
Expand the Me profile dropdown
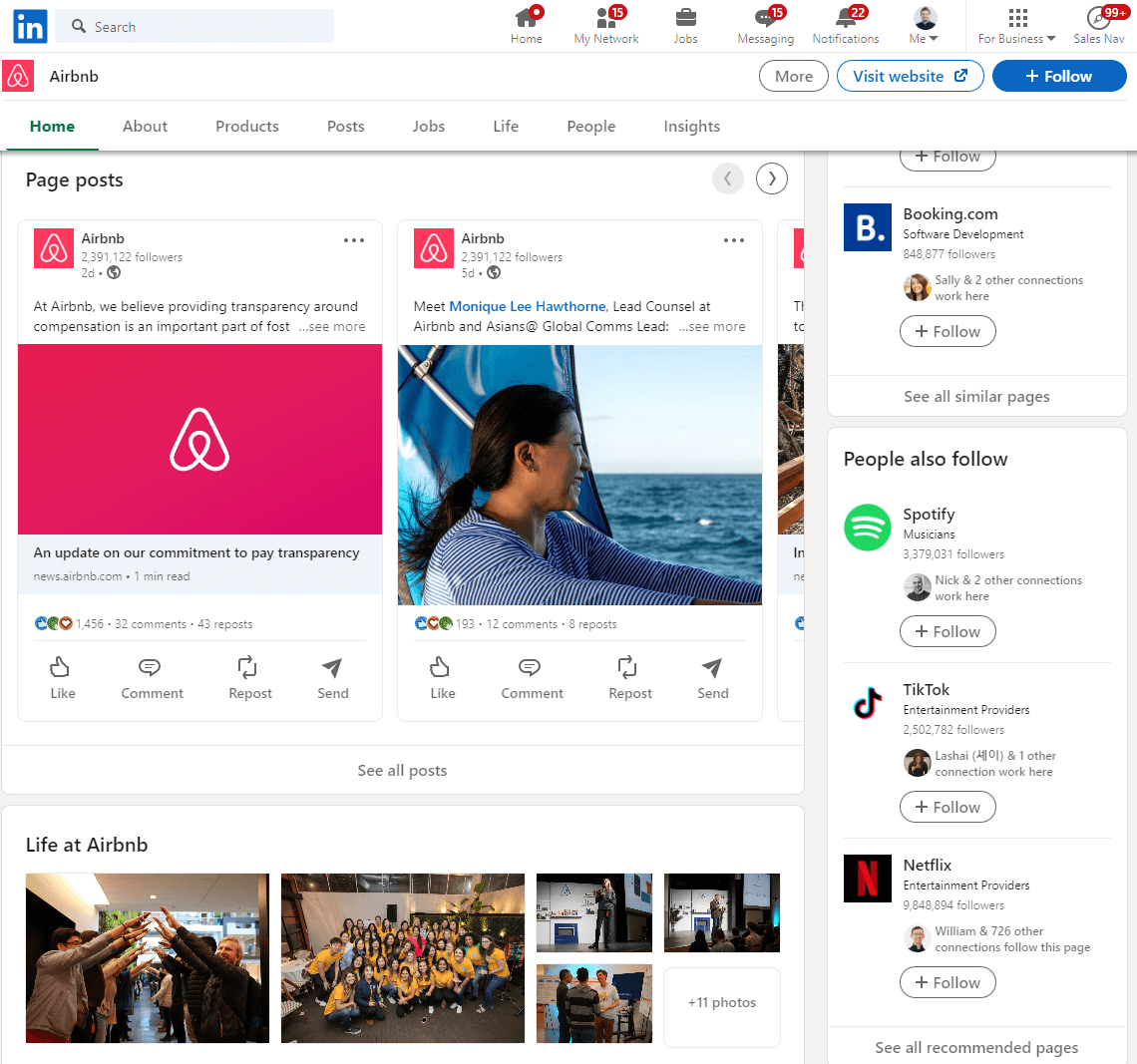point(925,26)
